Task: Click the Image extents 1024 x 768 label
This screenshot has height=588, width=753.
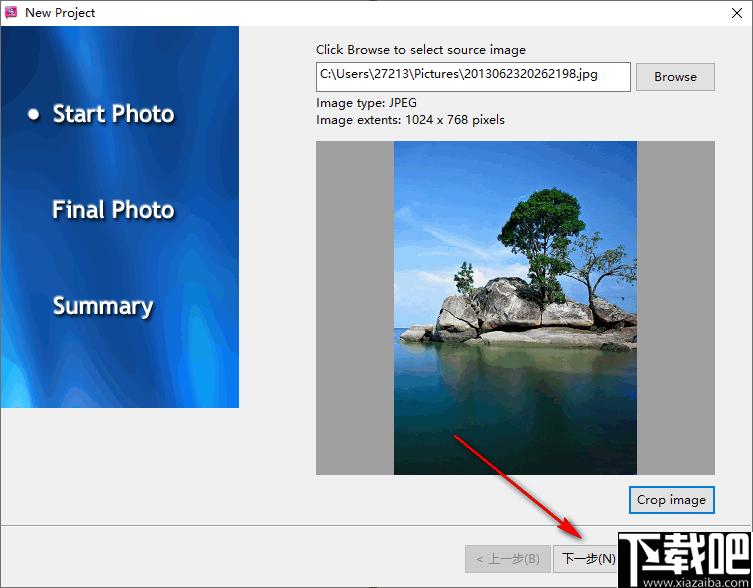Action: (410, 120)
